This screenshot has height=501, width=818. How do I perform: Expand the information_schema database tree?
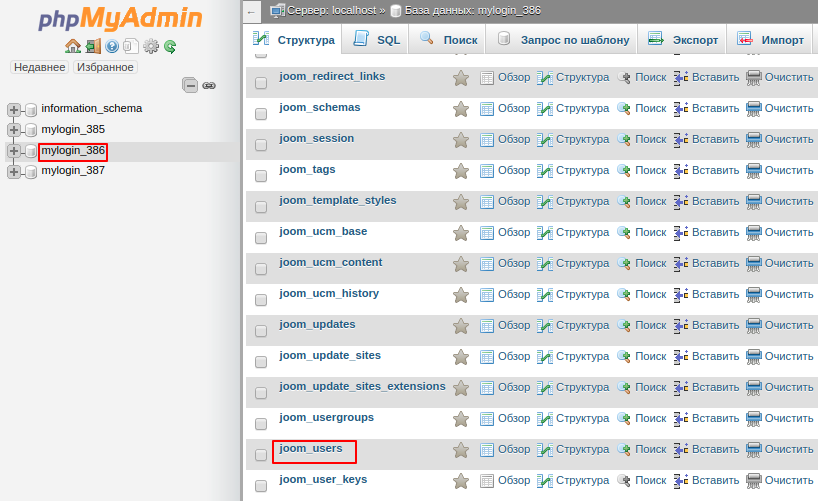(14, 110)
